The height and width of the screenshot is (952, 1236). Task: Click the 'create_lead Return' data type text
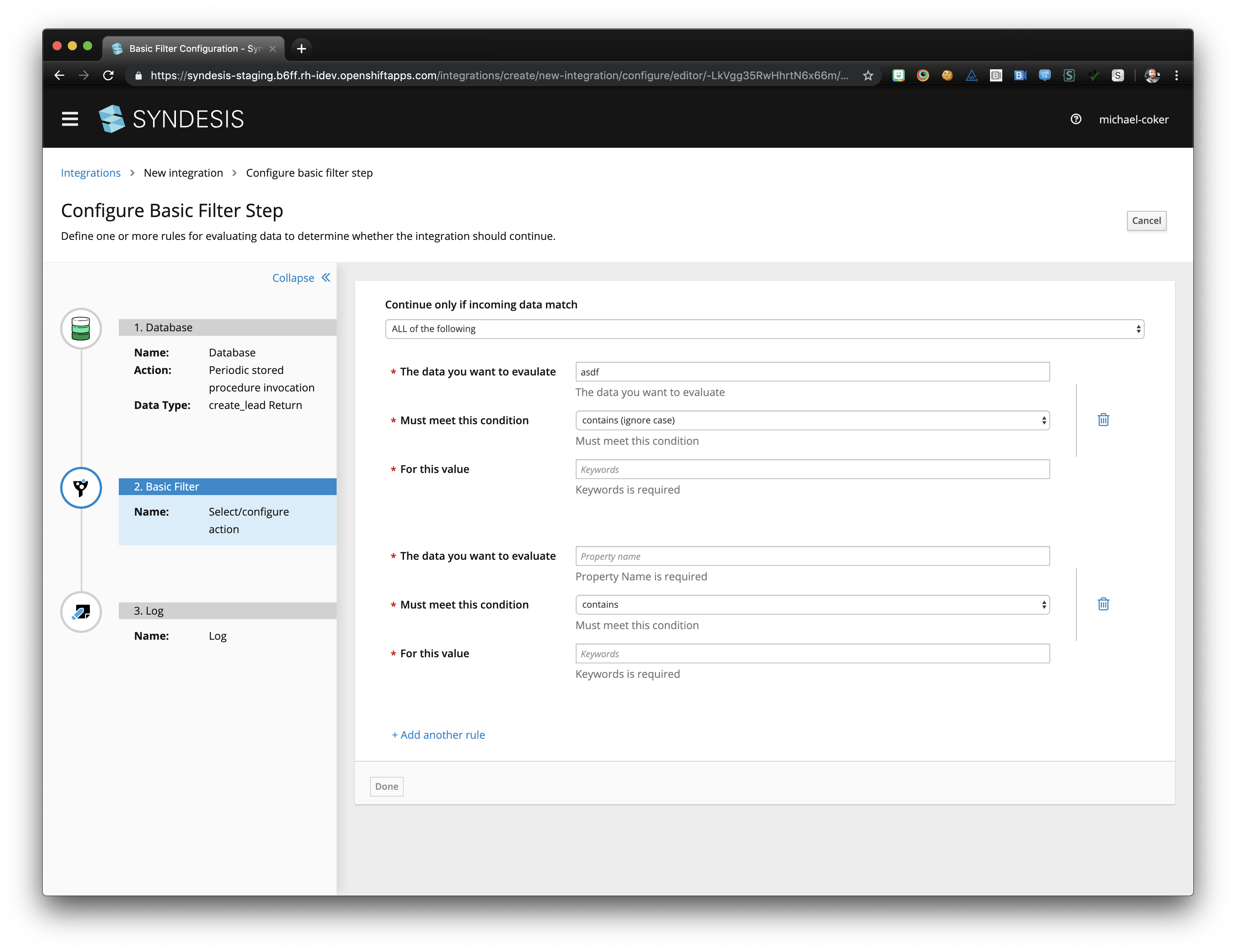click(255, 405)
